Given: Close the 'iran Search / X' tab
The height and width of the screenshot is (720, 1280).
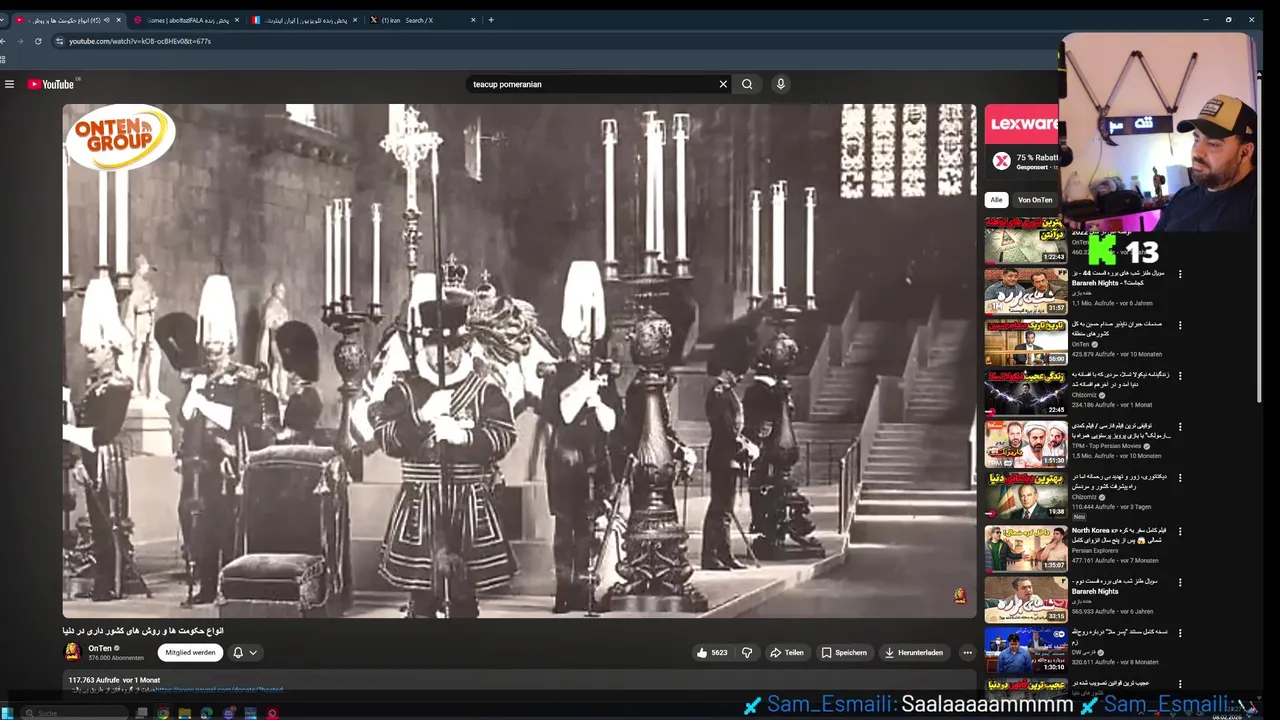Looking at the screenshot, I should [x=473, y=20].
